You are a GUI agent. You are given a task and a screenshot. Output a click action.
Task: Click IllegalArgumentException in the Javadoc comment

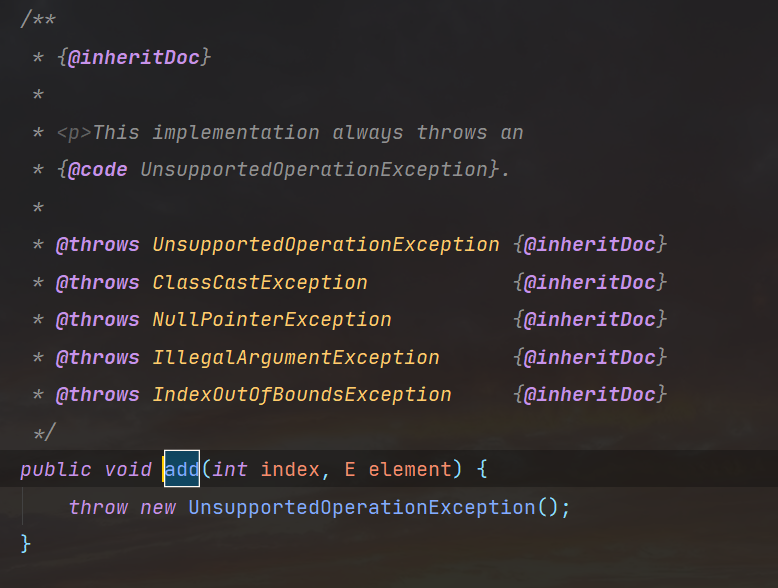pos(296,357)
